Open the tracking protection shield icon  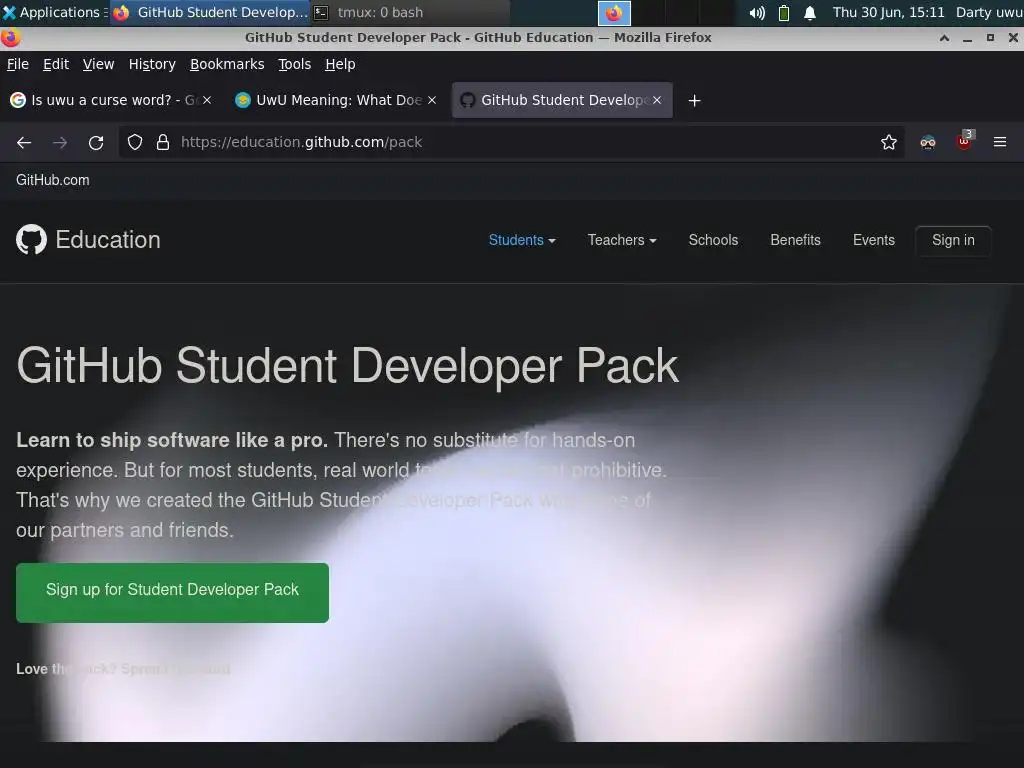(x=135, y=142)
